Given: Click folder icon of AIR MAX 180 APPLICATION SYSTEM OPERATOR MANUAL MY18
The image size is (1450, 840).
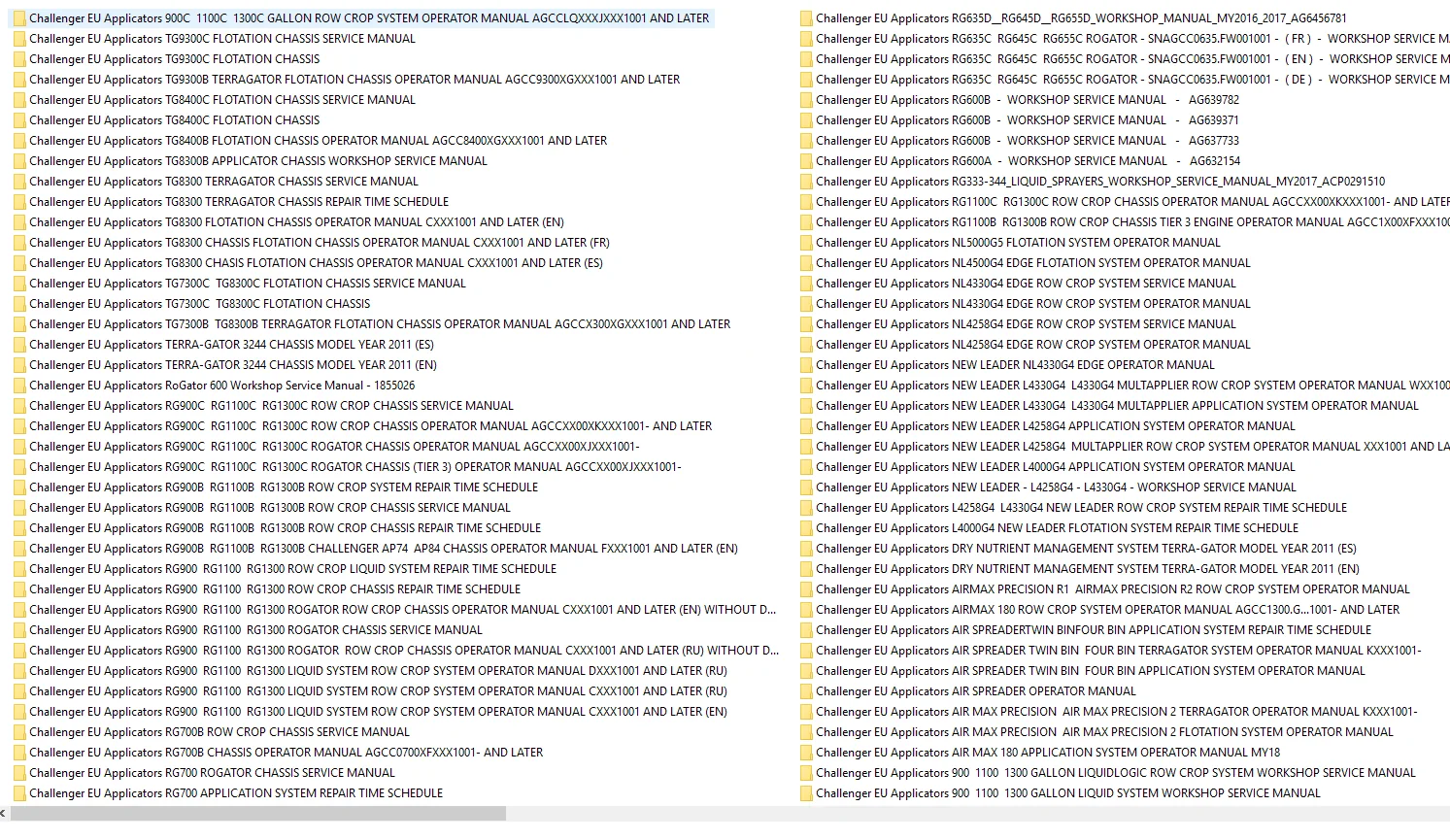Looking at the screenshot, I should point(806,753).
